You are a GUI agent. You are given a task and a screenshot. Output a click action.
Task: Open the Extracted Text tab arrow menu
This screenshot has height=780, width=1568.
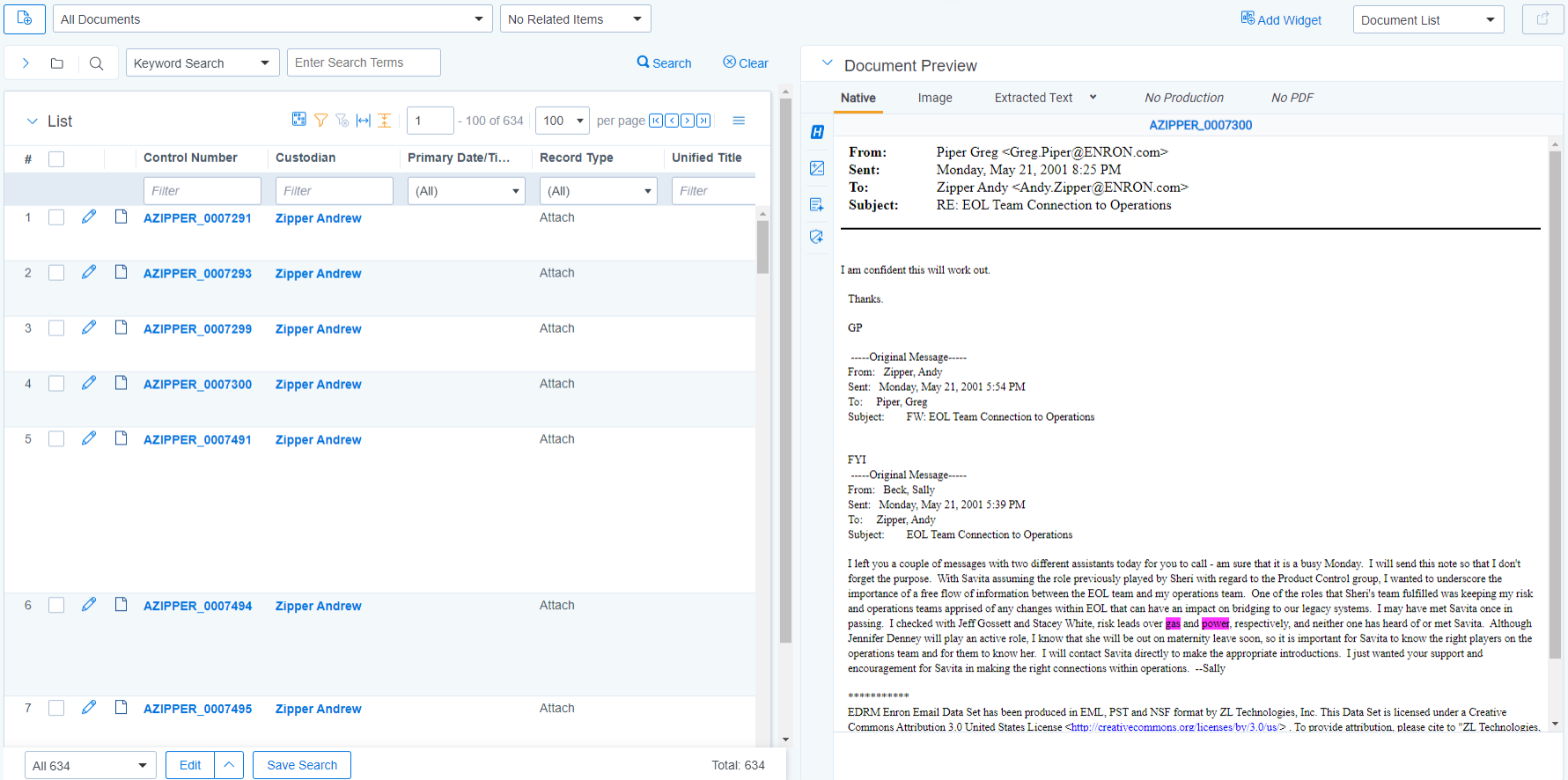point(1093,98)
